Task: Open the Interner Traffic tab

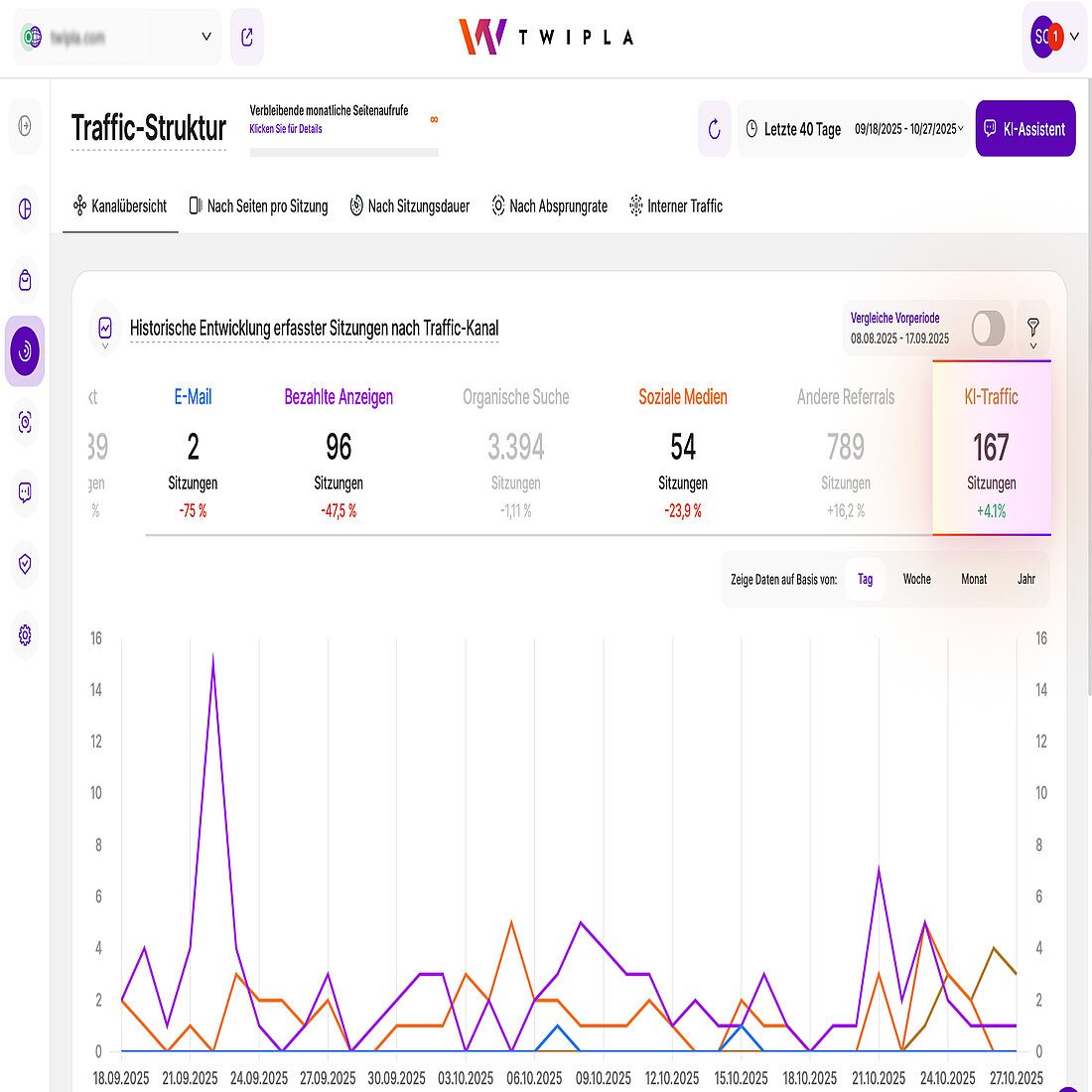Action: (676, 206)
